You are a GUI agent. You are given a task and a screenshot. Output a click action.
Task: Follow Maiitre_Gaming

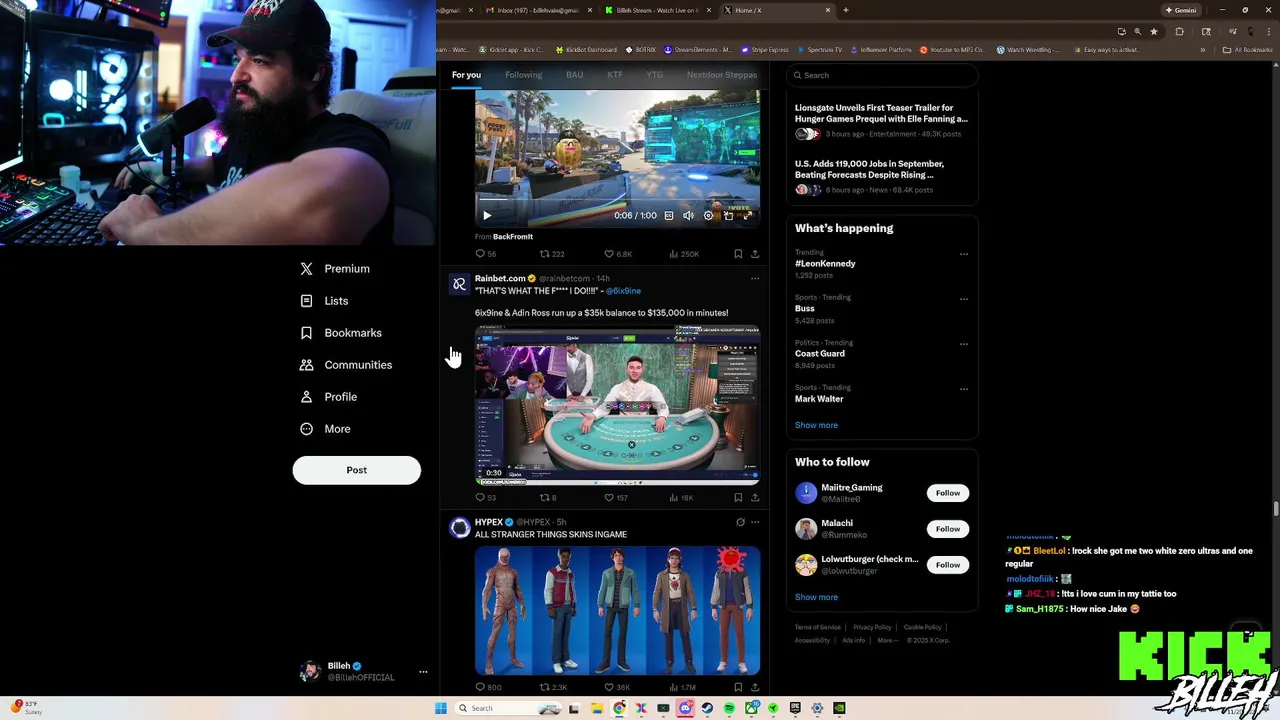click(x=948, y=493)
